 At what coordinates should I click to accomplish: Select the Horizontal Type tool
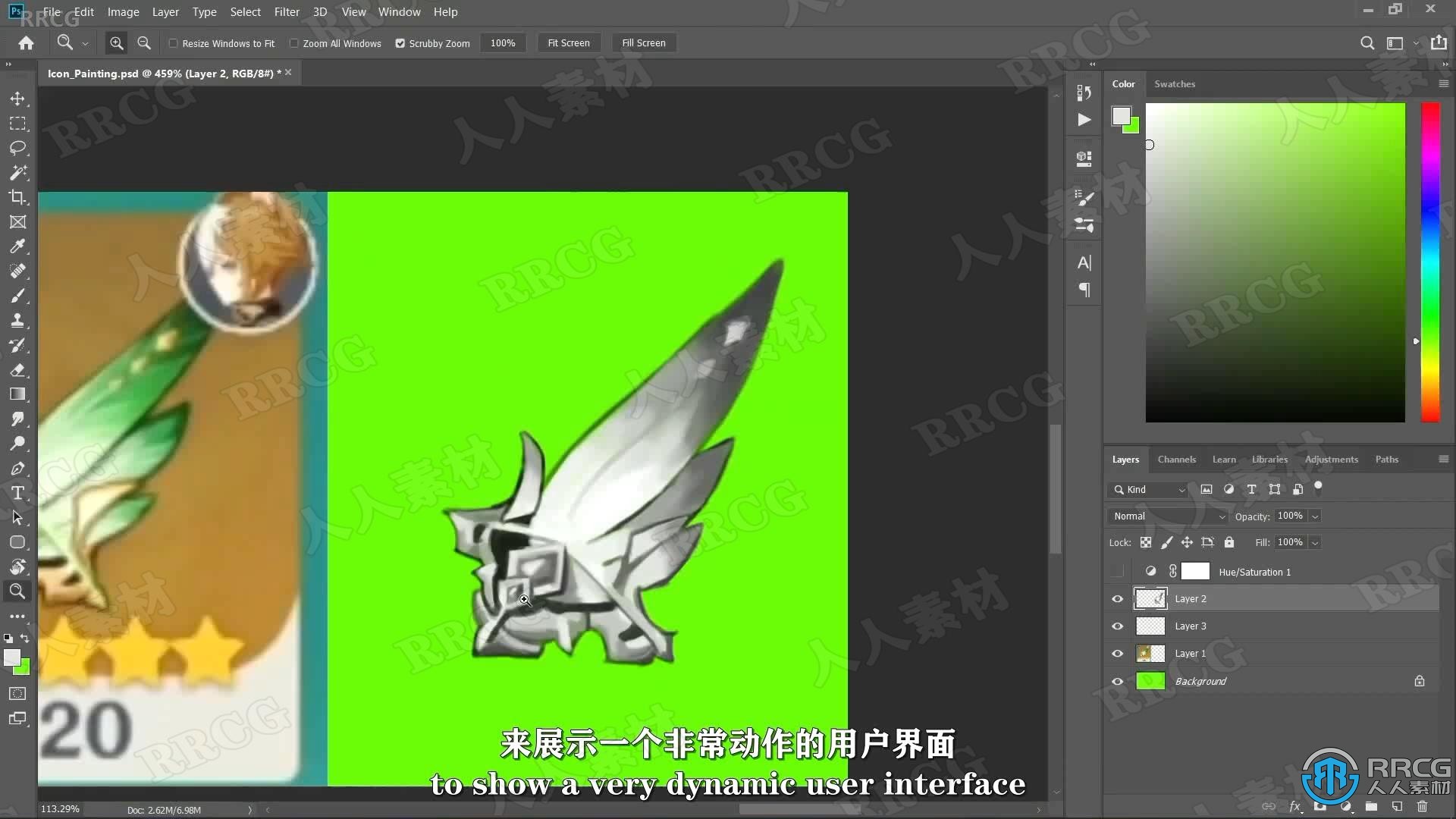coord(17,493)
